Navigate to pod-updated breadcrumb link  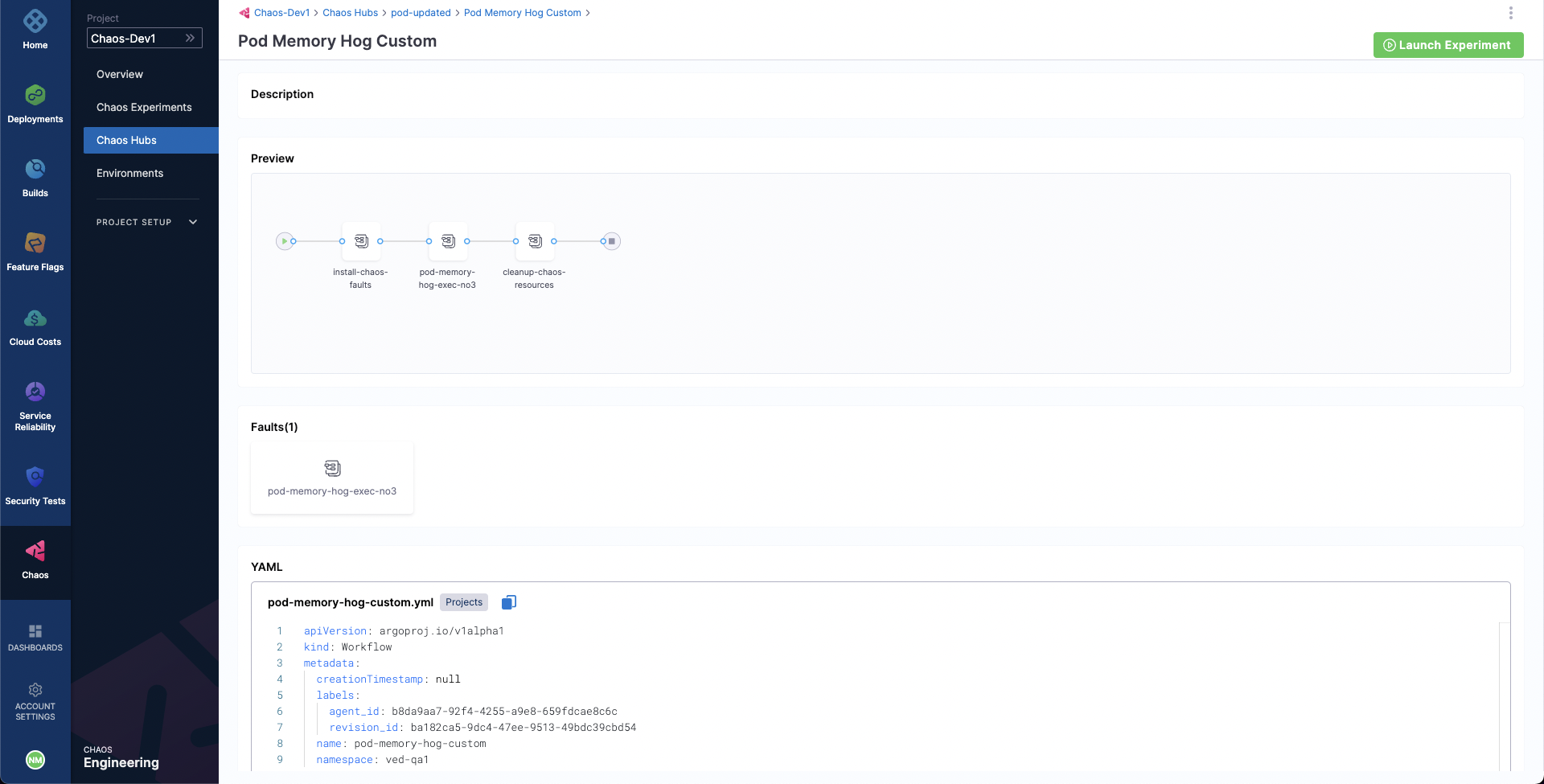coord(421,13)
